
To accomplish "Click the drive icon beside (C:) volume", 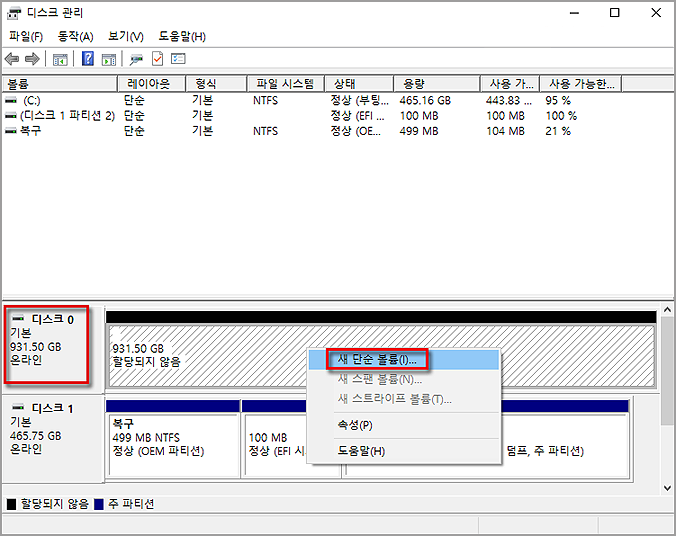I will [x=11, y=100].
